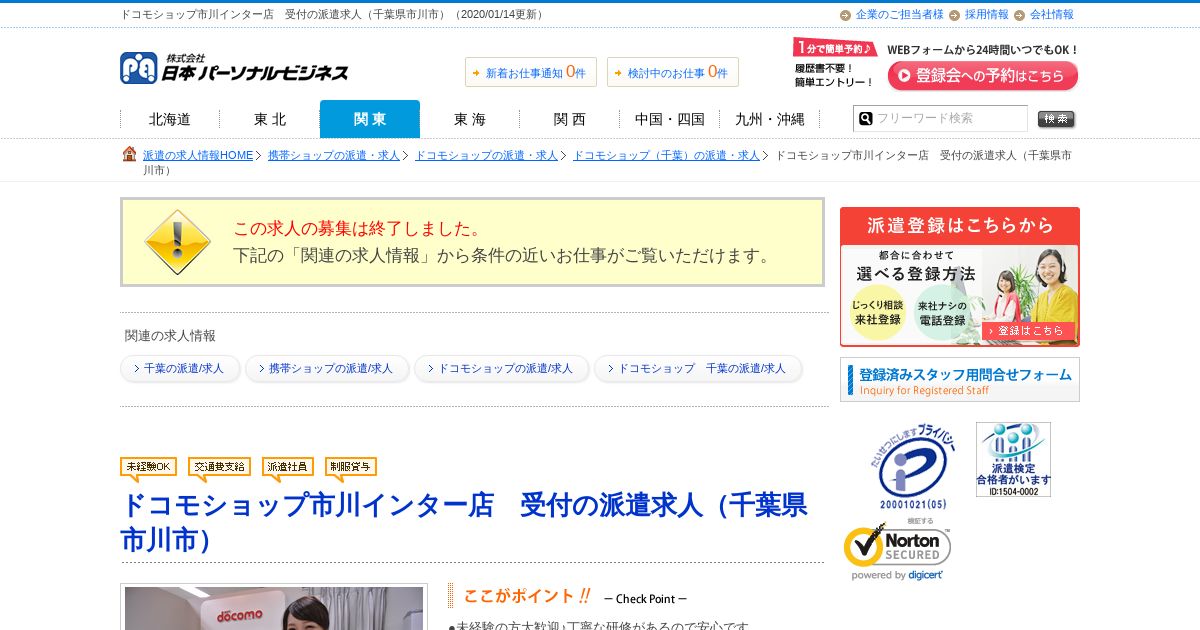Select the 九州・沖縄 region tab
This screenshot has height=630, width=1200.
click(x=770, y=119)
